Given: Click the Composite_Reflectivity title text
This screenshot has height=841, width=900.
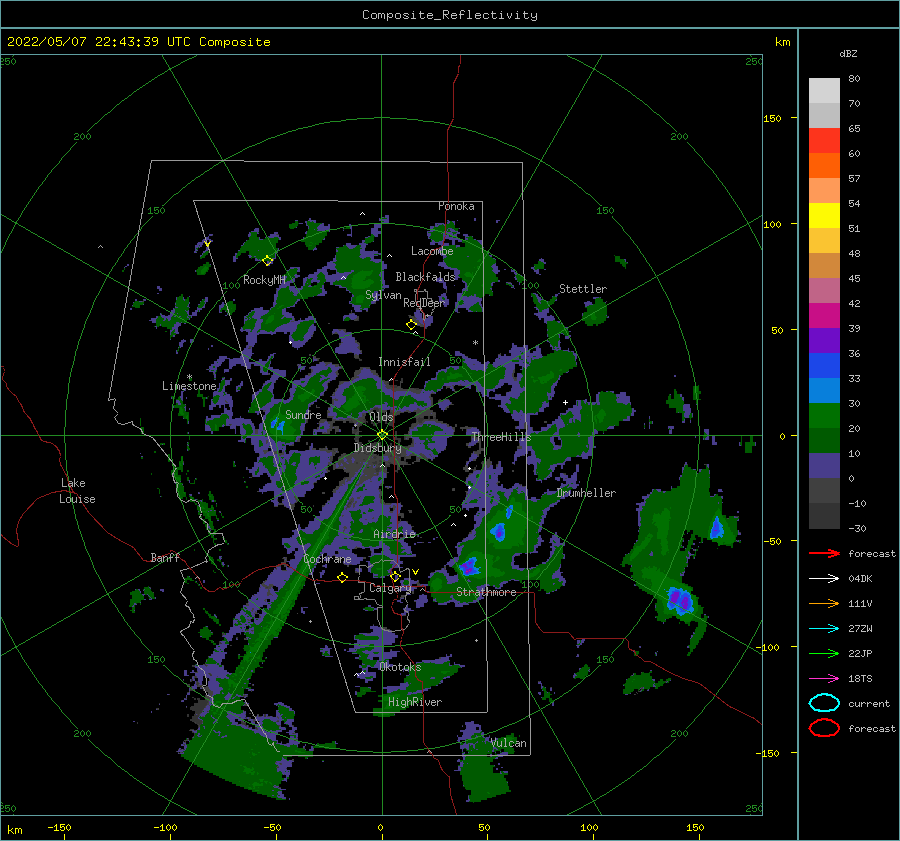Looking at the screenshot, I should coord(449,15).
